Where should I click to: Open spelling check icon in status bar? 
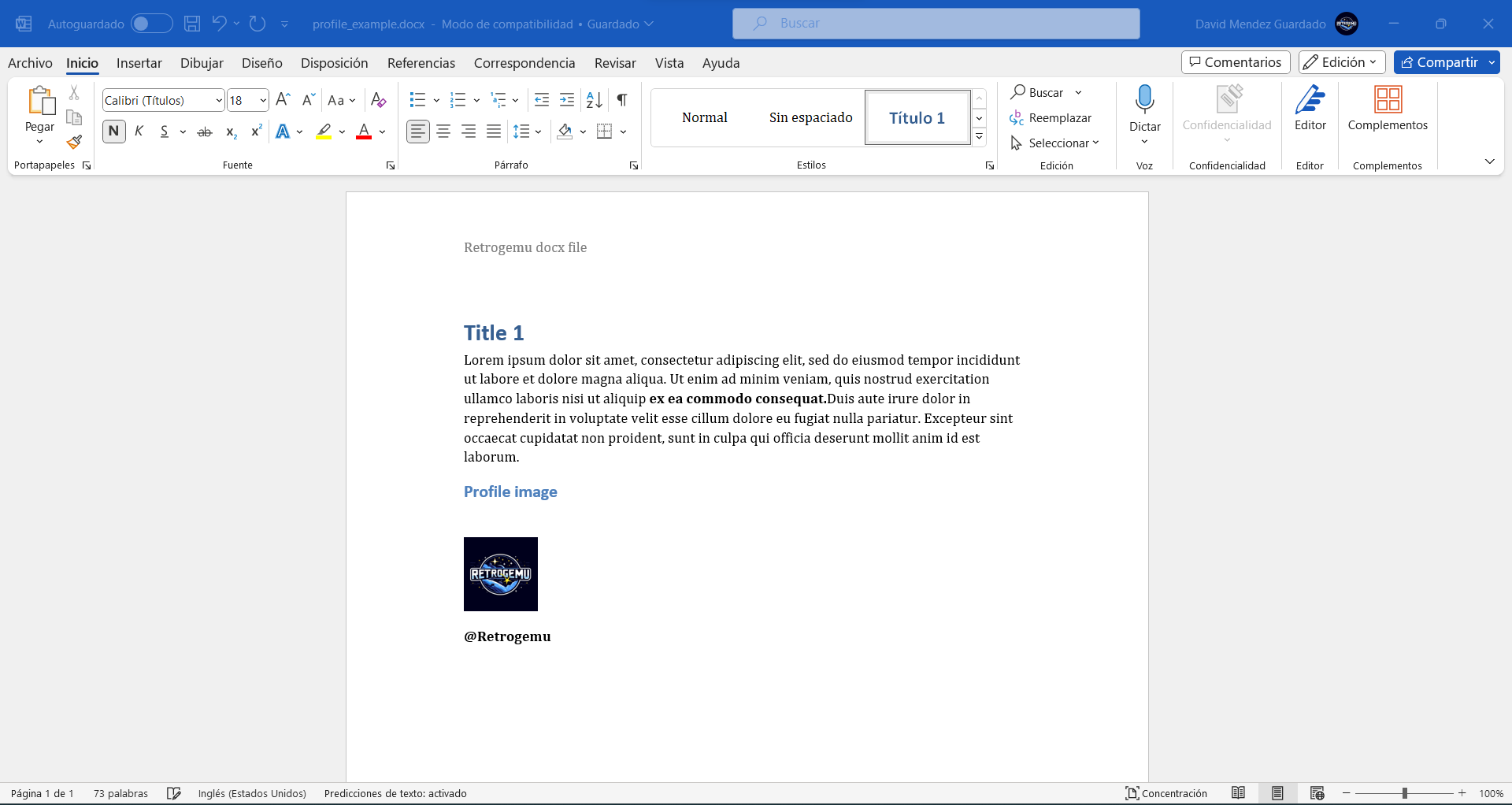pos(175,793)
